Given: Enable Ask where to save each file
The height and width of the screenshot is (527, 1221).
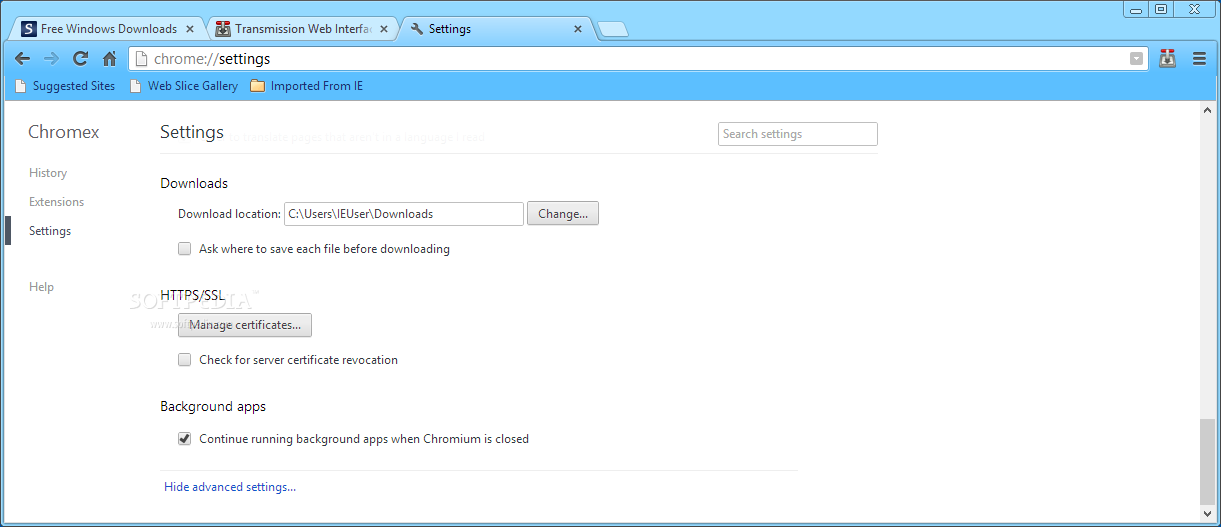Looking at the screenshot, I should 184,249.
